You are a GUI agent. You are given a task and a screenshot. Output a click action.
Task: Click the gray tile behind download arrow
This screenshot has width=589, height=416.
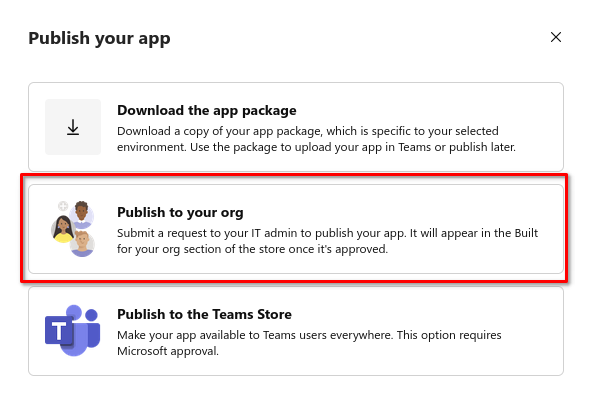73,127
